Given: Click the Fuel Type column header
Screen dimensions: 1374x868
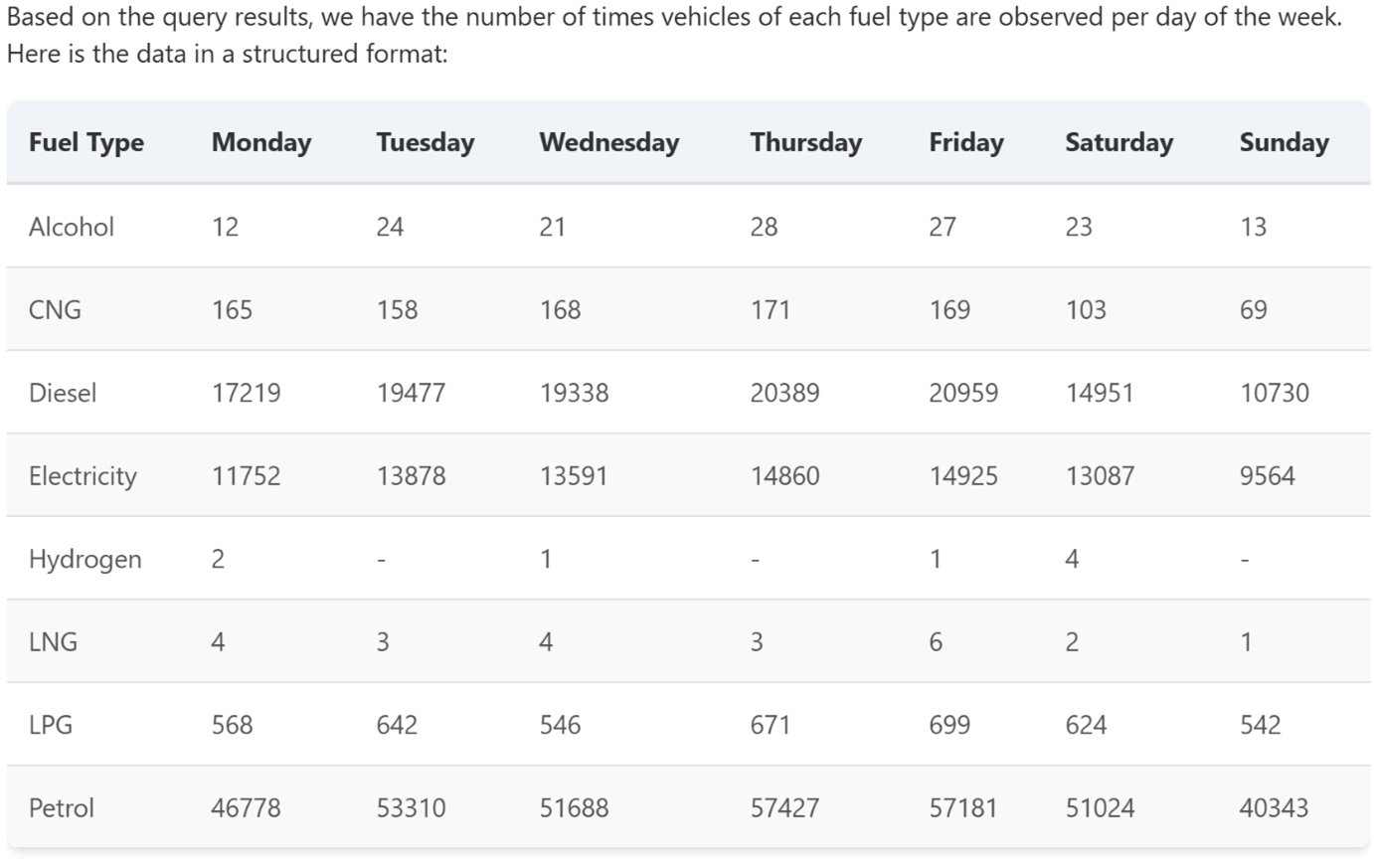Looking at the screenshot, I should coord(86,142).
